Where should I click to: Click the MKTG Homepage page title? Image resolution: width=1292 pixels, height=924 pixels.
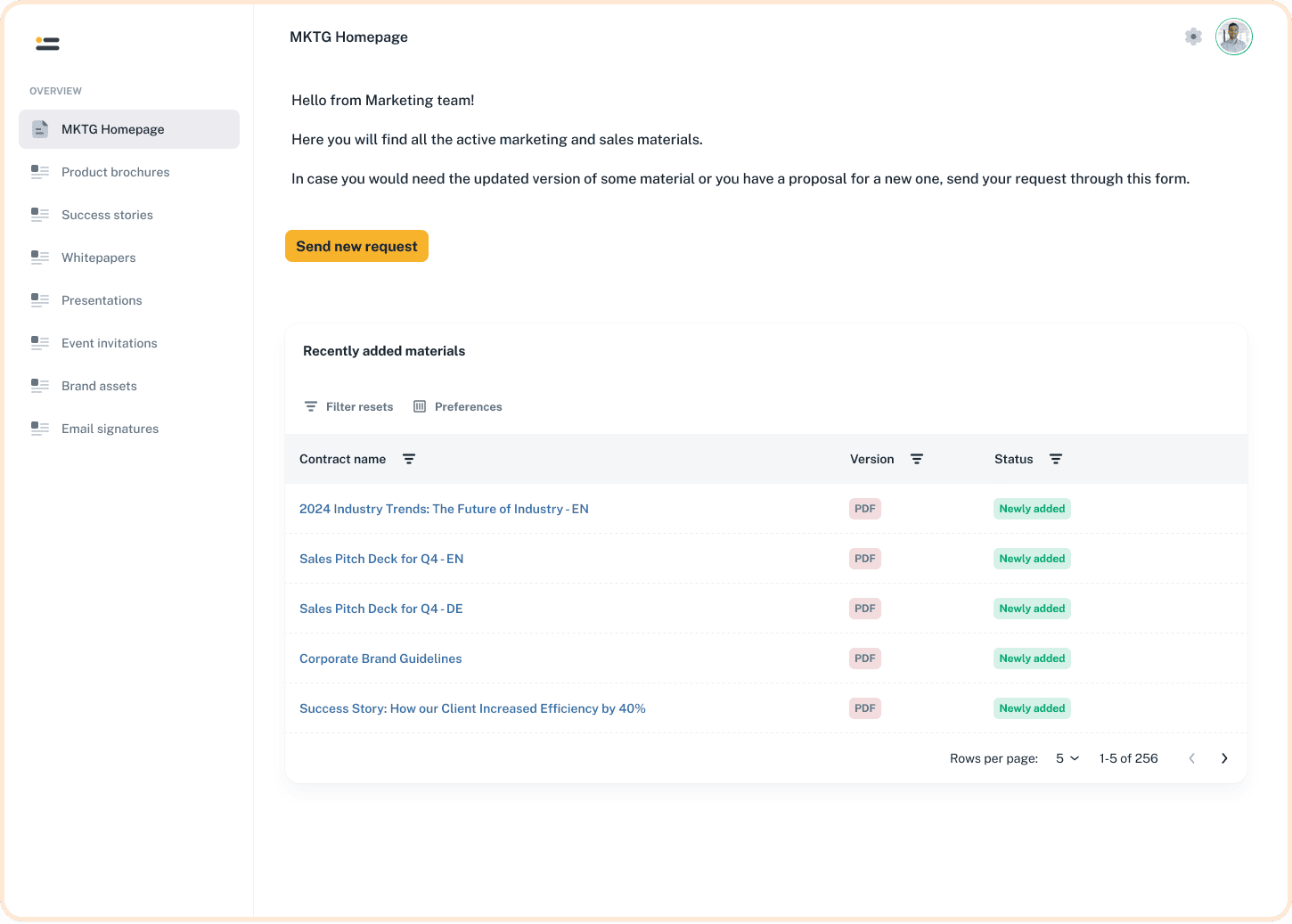pos(348,37)
